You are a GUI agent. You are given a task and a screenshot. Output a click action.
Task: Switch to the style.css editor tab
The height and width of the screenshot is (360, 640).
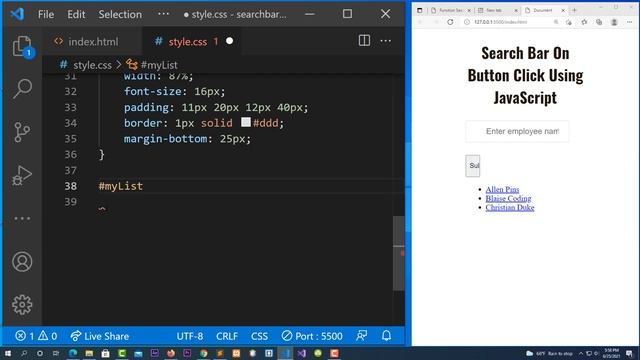[191, 41]
